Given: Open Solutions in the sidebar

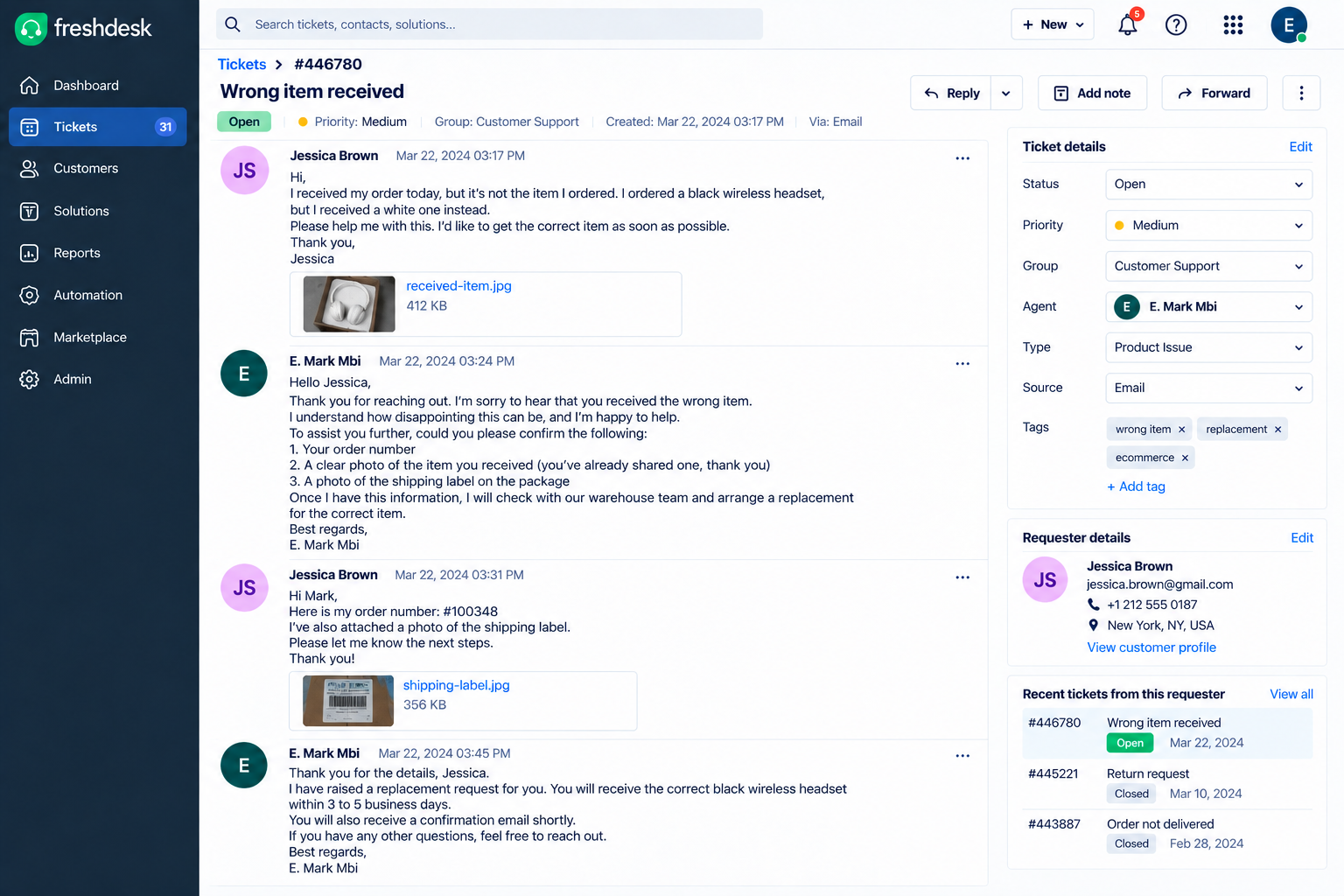Looking at the screenshot, I should click(98, 211).
